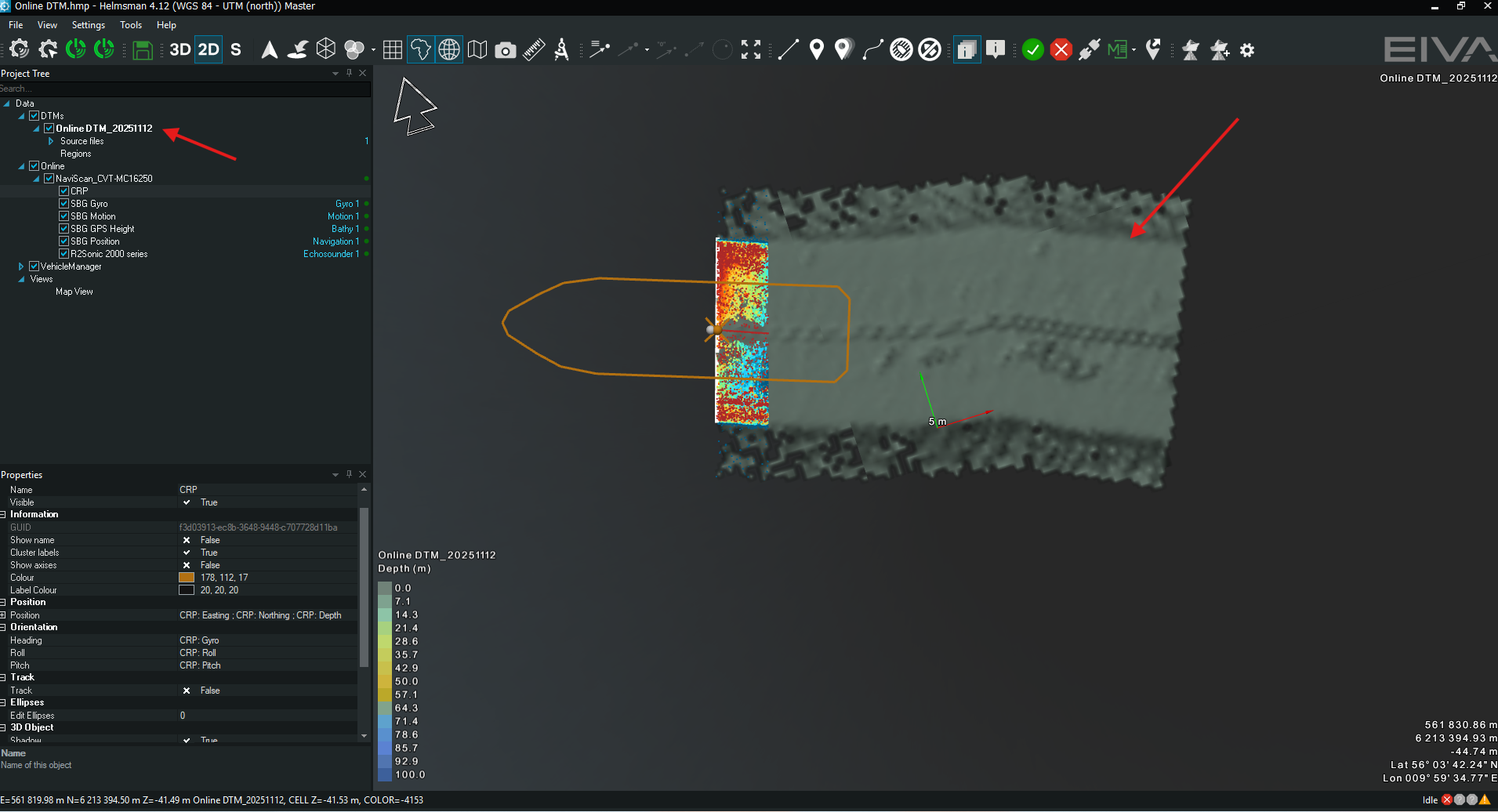Open the Tools menu
The height and width of the screenshot is (812, 1498).
(x=131, y=25)
